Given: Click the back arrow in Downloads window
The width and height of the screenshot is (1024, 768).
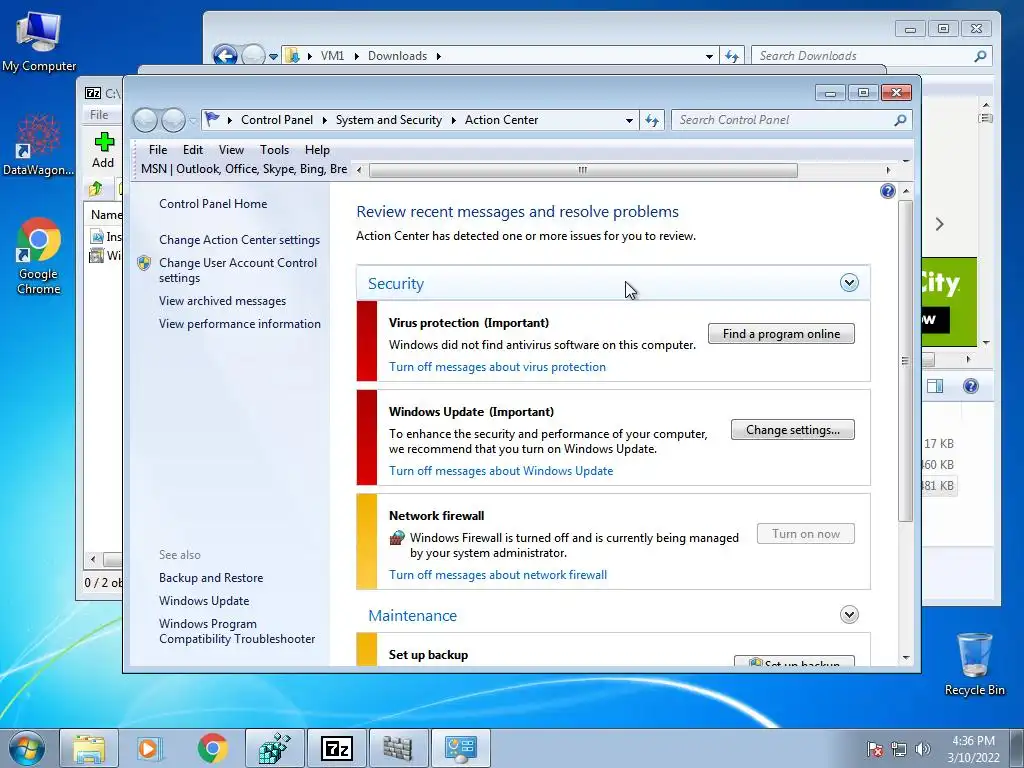Looking at the screenshot, I should pyautogui.click(x=225, y=56).
